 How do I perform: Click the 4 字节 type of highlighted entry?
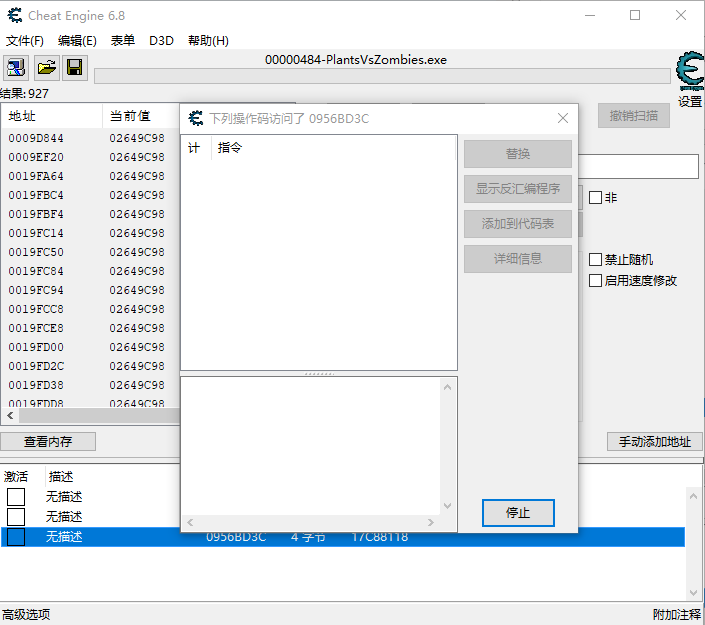(x=308, y=537)
